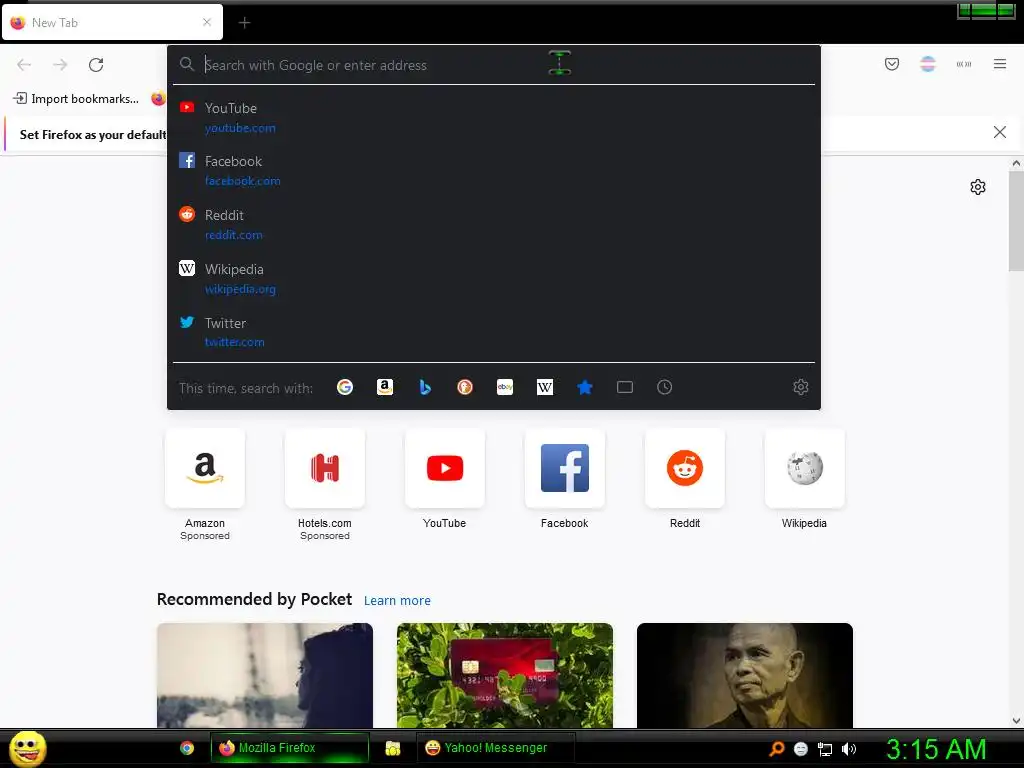Click scrollbar up arrow
1024x768 pixels.
1016,163
